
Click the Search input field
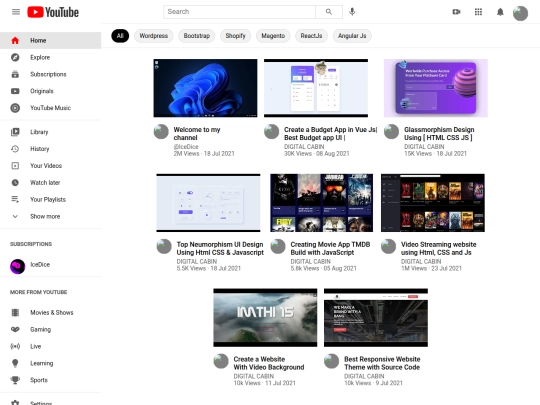click(x=239, y=12)
